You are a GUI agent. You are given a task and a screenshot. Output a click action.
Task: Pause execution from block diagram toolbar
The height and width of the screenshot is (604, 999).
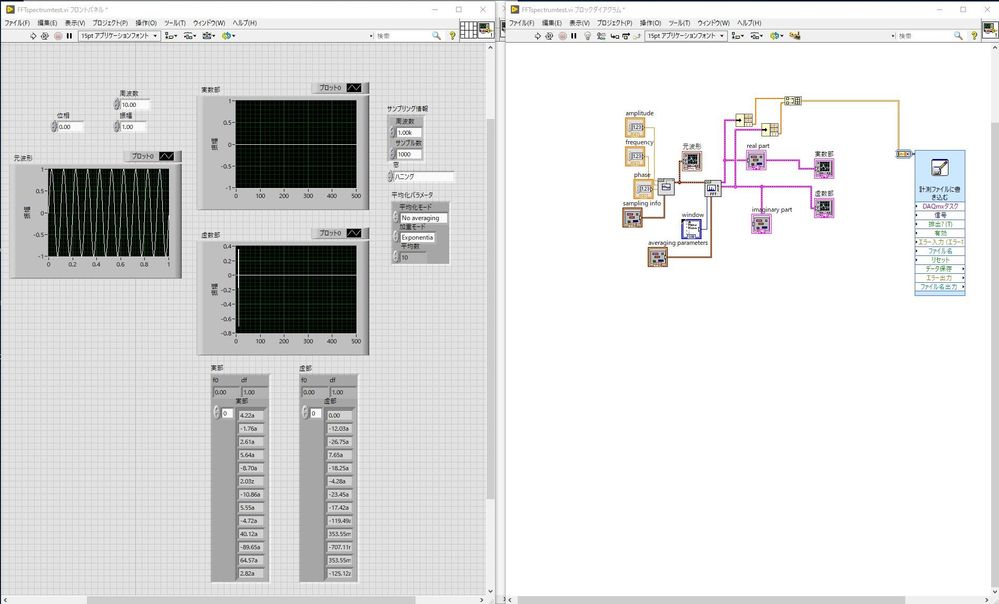(x=573, y=36)
